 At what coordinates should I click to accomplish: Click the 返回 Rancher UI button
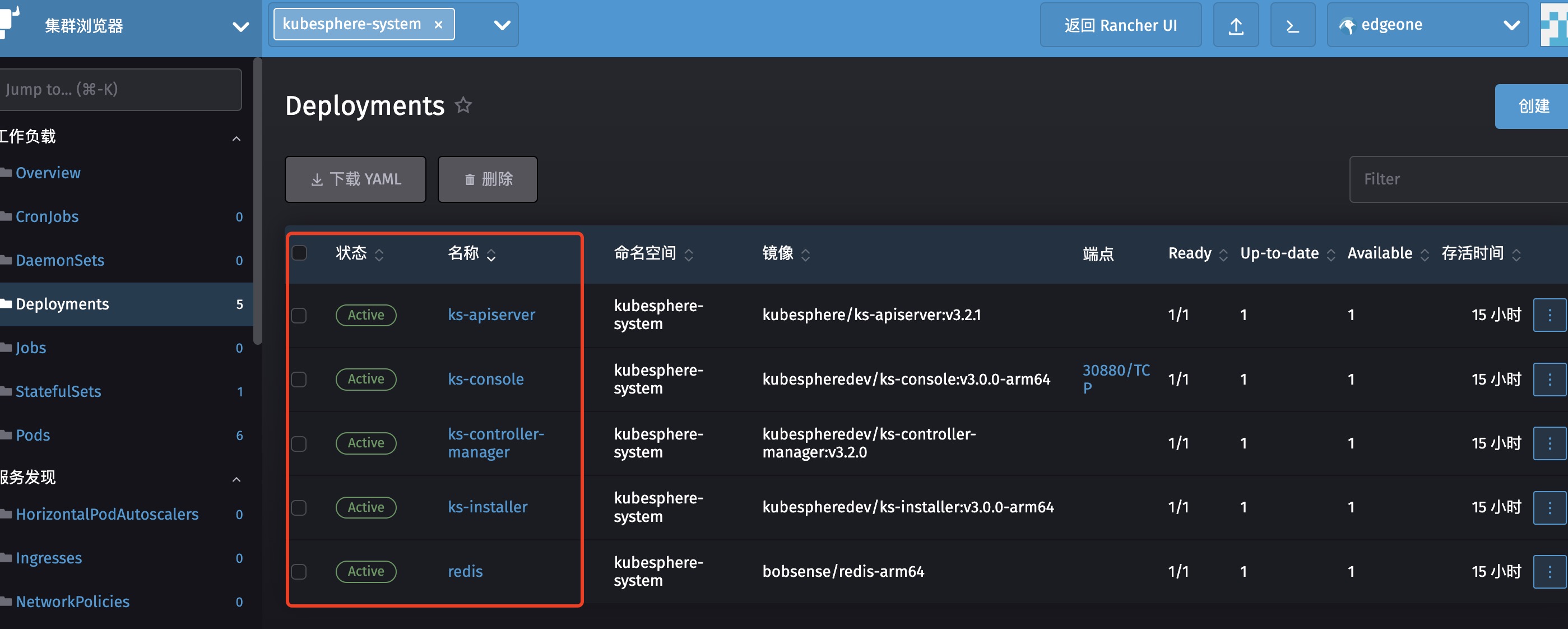pos(1121,25)
